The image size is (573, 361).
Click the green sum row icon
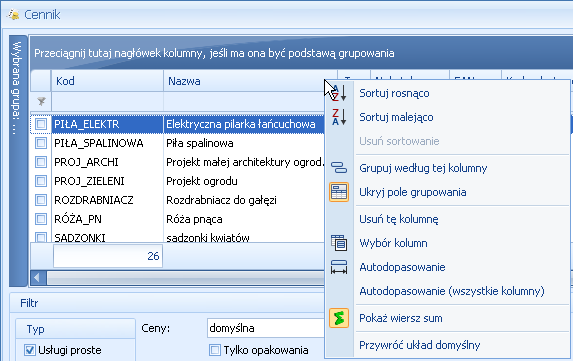point(339,318)
